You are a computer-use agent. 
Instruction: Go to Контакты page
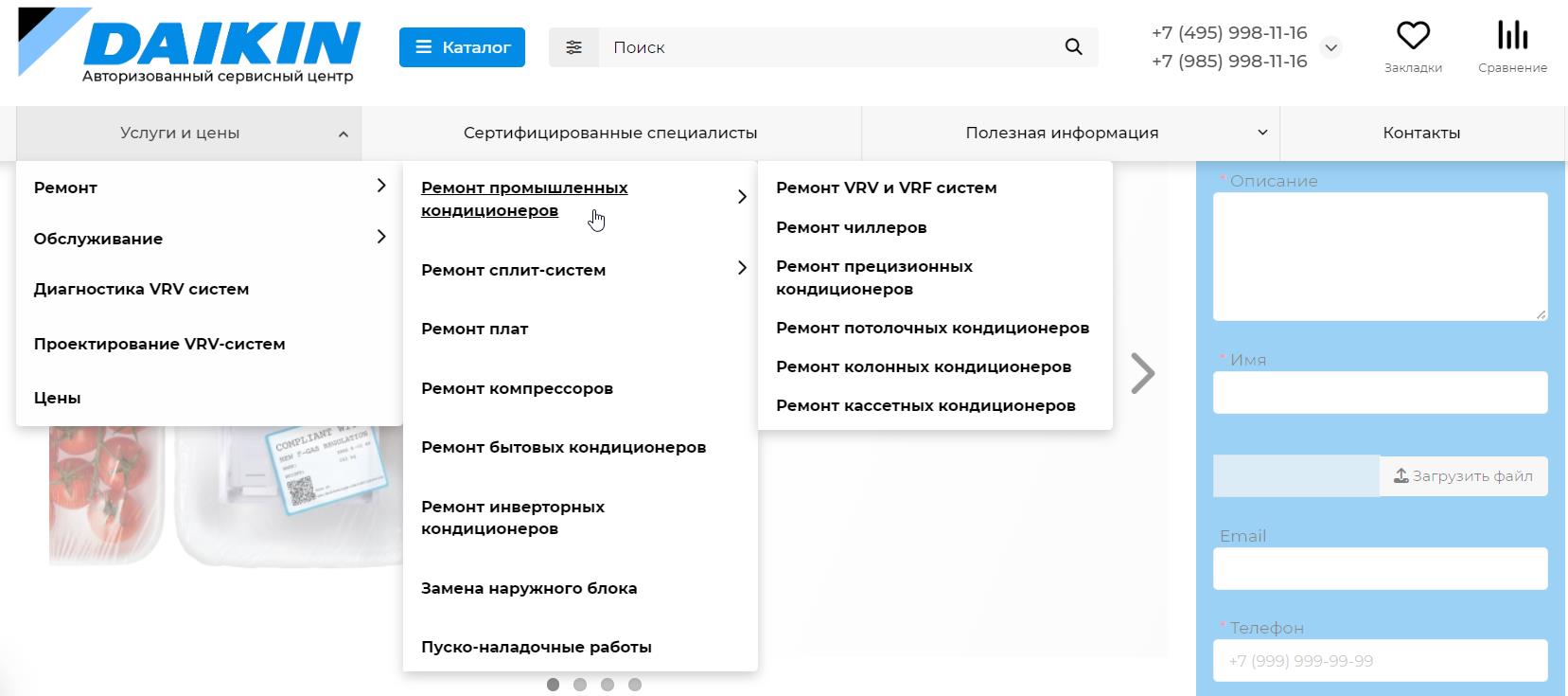click(x=1420, y=134)
